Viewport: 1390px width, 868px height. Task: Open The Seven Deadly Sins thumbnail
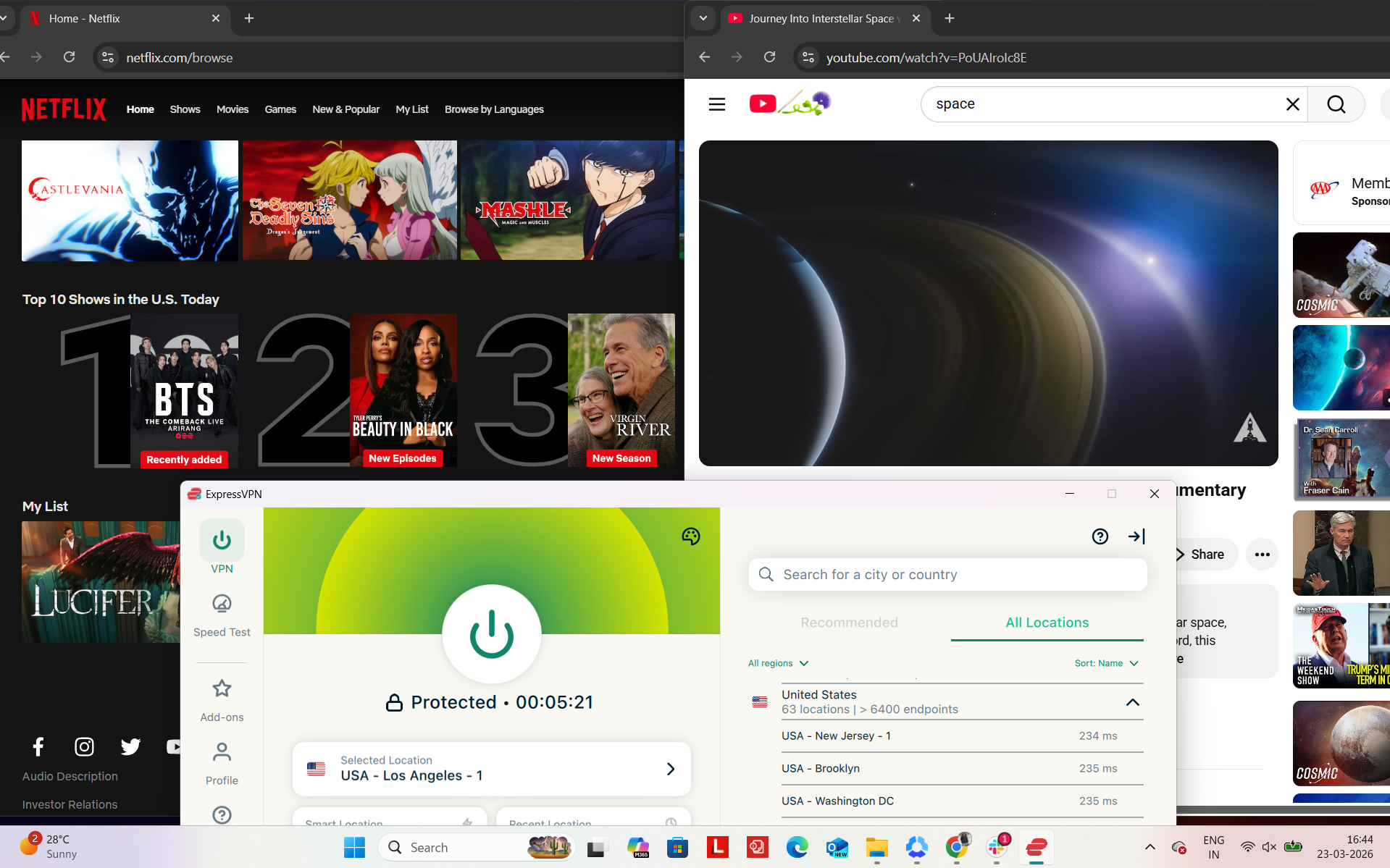350,201
